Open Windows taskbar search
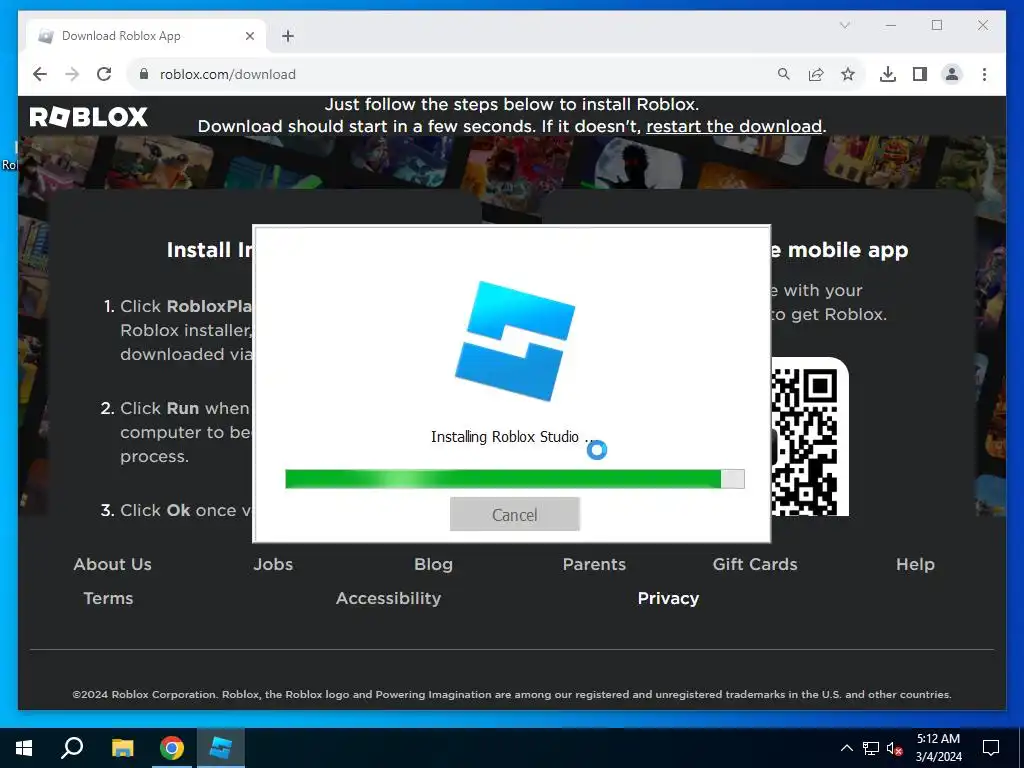 [x=72, y=748]
